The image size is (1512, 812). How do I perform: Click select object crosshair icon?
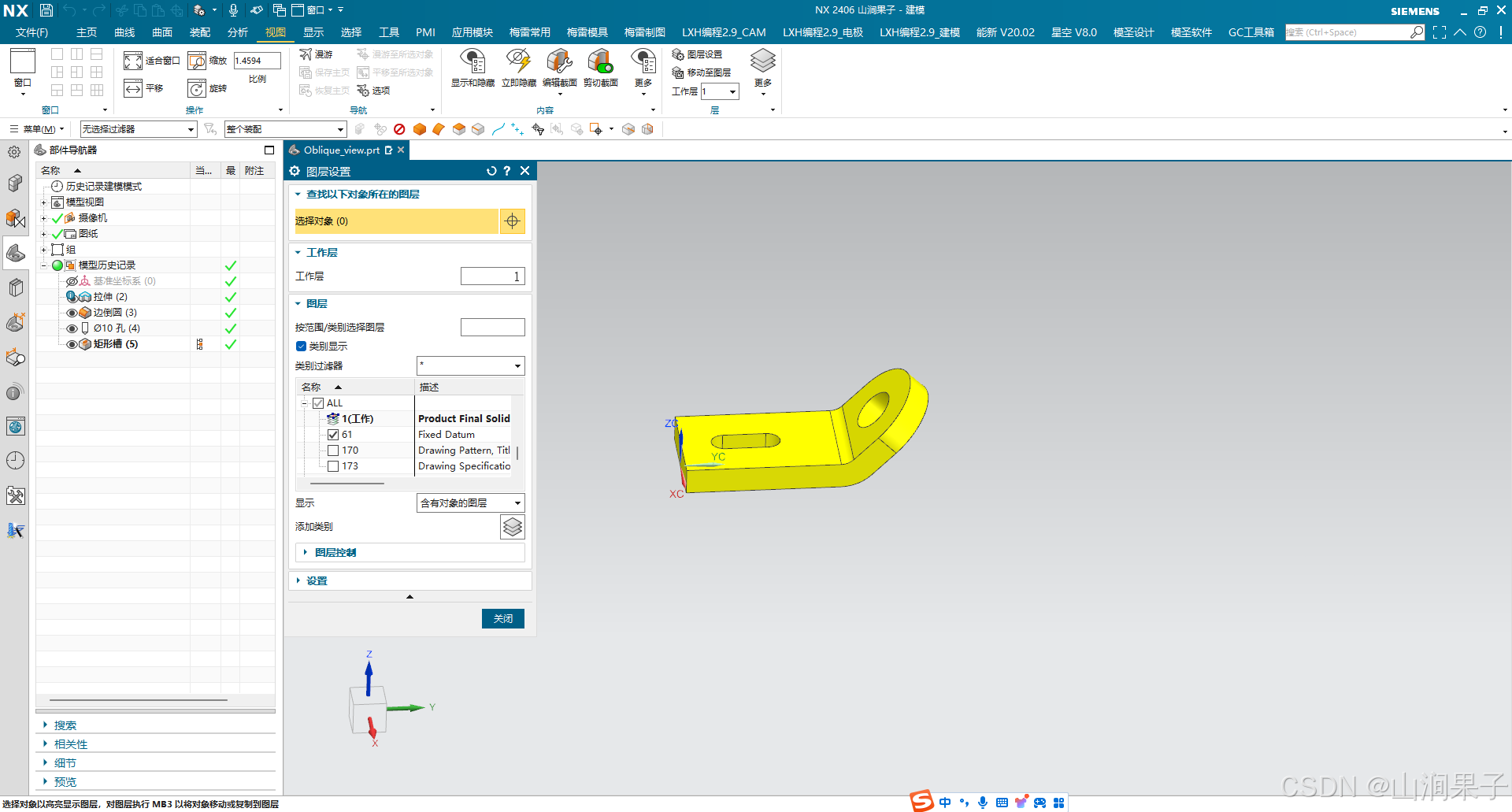pos(513,221)
